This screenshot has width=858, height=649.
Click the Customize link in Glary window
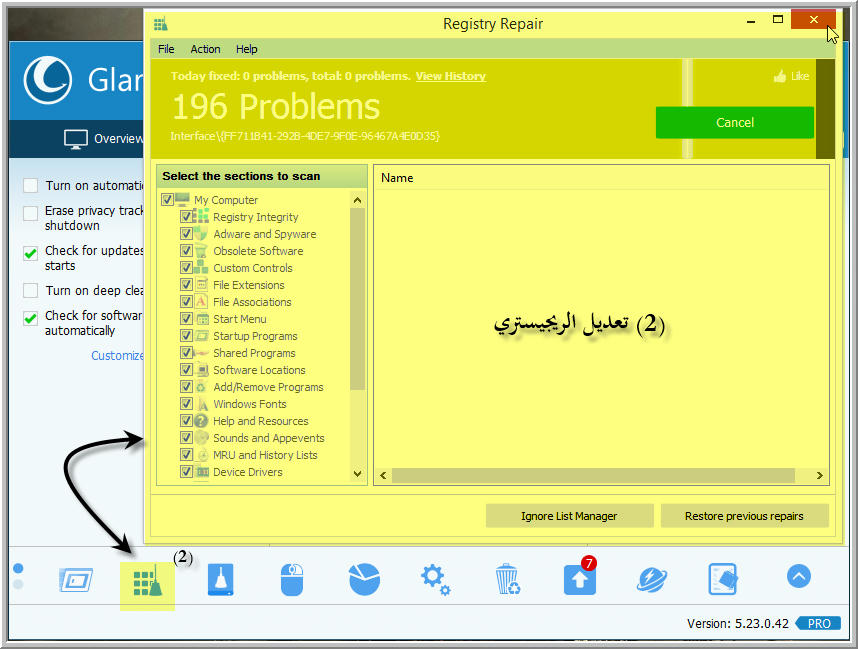click(117, 356)
